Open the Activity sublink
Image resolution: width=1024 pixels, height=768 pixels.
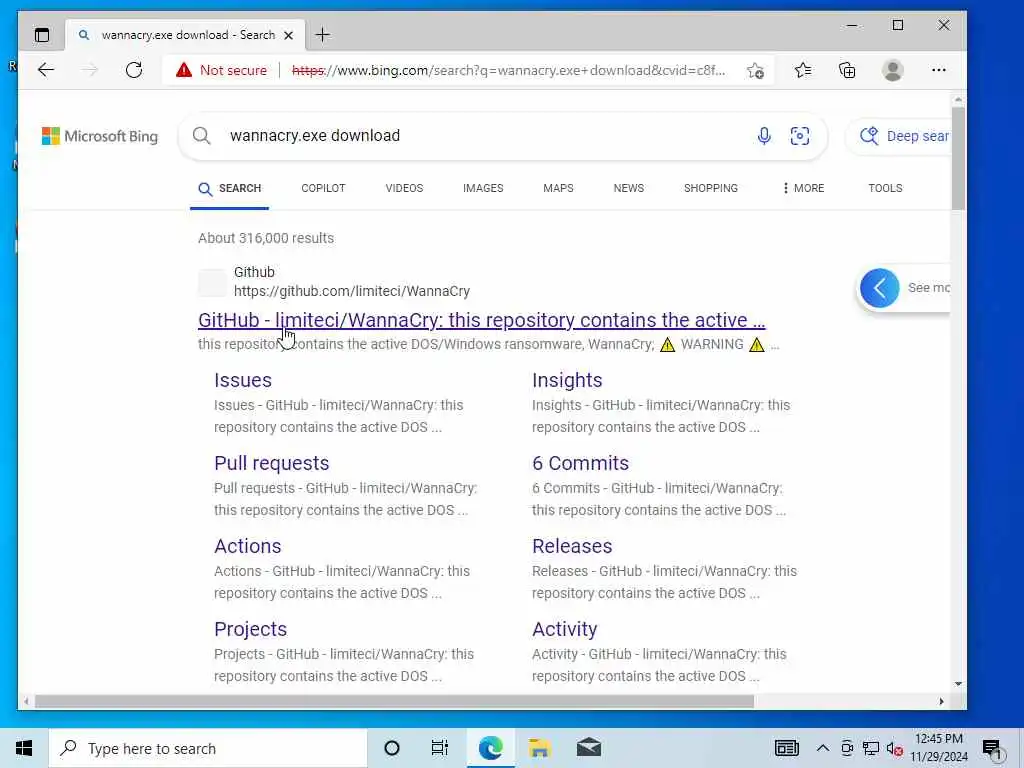pos(564,629)
